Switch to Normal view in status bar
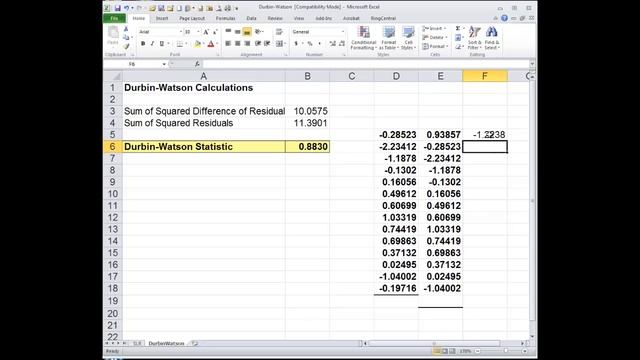Viewport: 640px width, 360px height. coord(437,351)
